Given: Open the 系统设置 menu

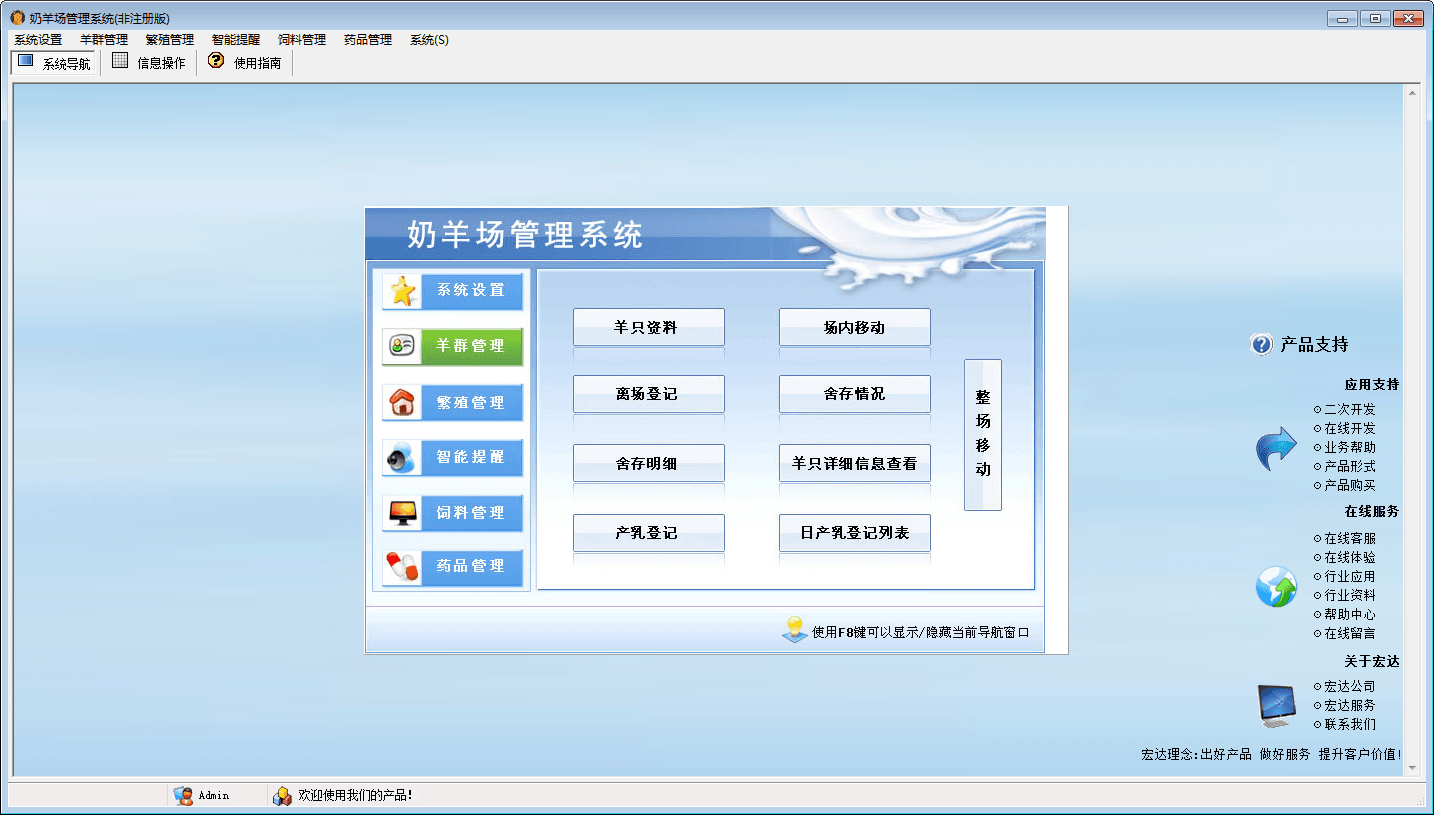Looking at the screenshot, I should click(x=38, y=40).
